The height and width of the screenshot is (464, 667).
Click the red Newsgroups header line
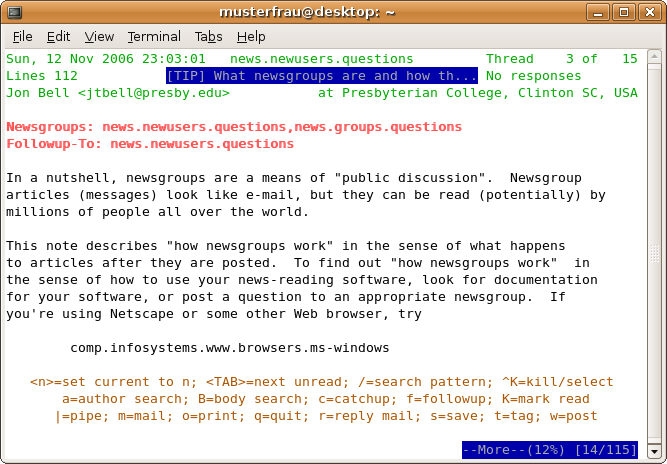[x=234, y=127]
